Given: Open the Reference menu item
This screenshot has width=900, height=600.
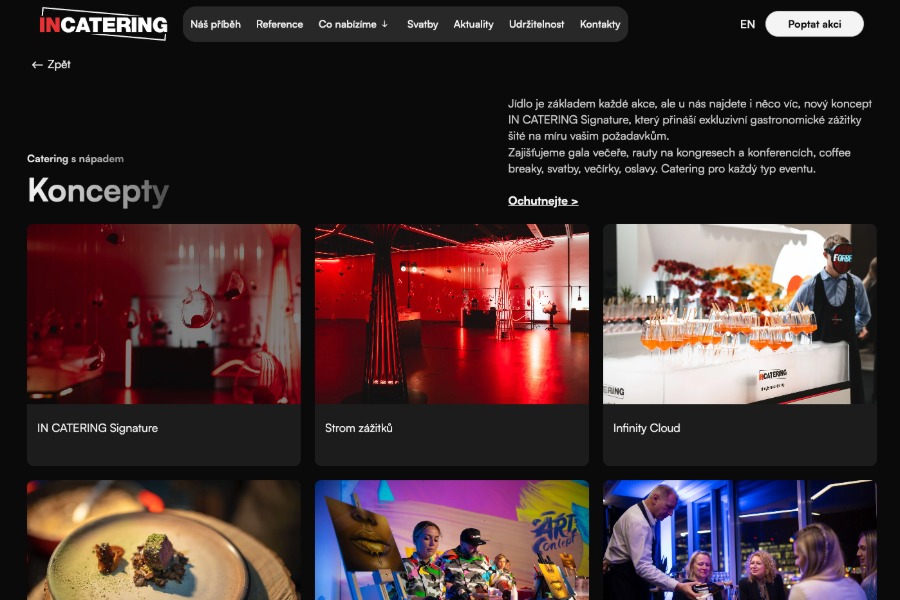Looking at the screenshot, I should click(280, 24).
